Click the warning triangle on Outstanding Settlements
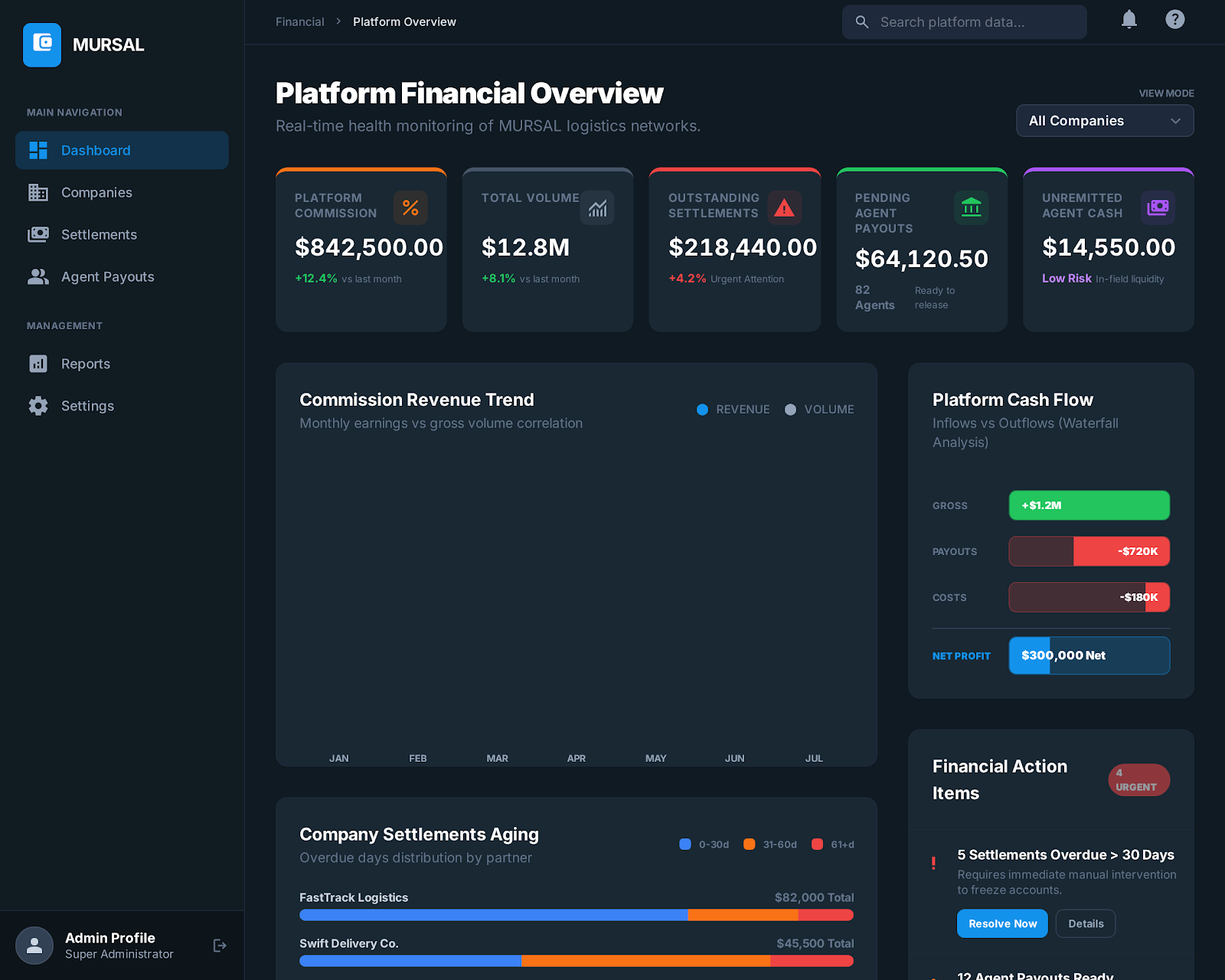 [x=784, y=207]
